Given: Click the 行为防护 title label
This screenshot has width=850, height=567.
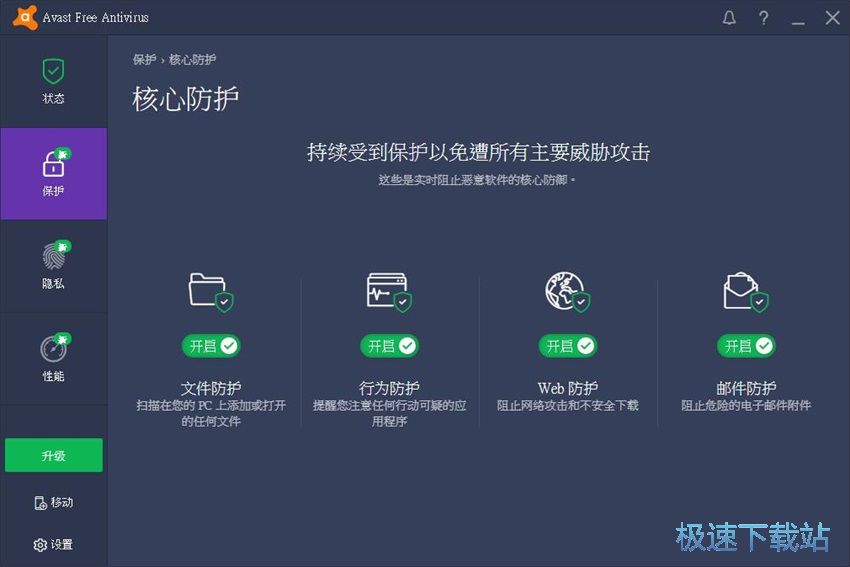Looking at the screenshot, I should pyautogui.click(x=389, y=388).
